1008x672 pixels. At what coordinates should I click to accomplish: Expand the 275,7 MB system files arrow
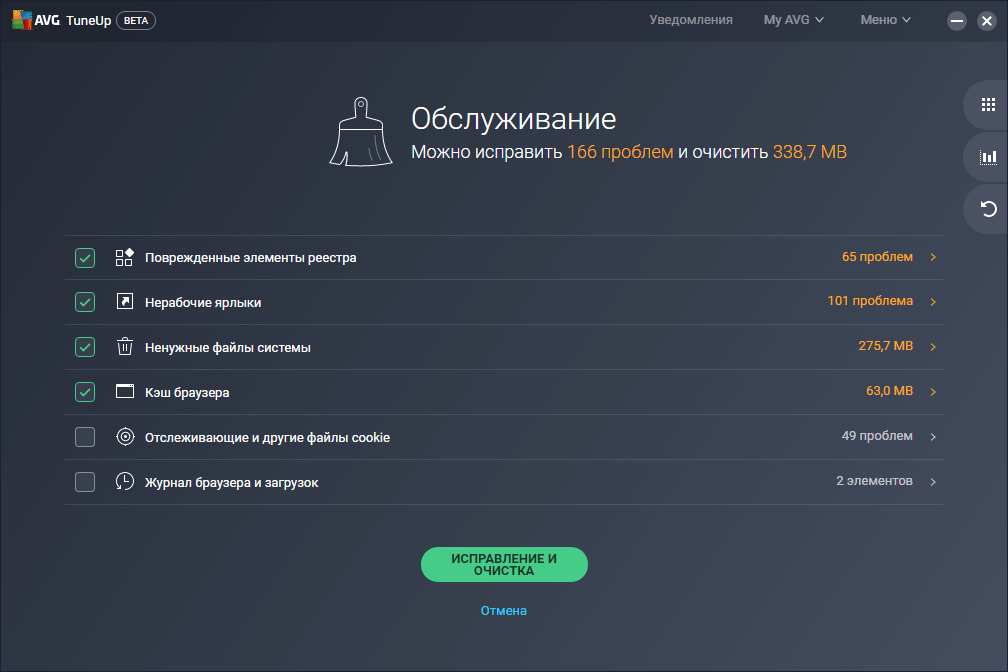point(933,347)
